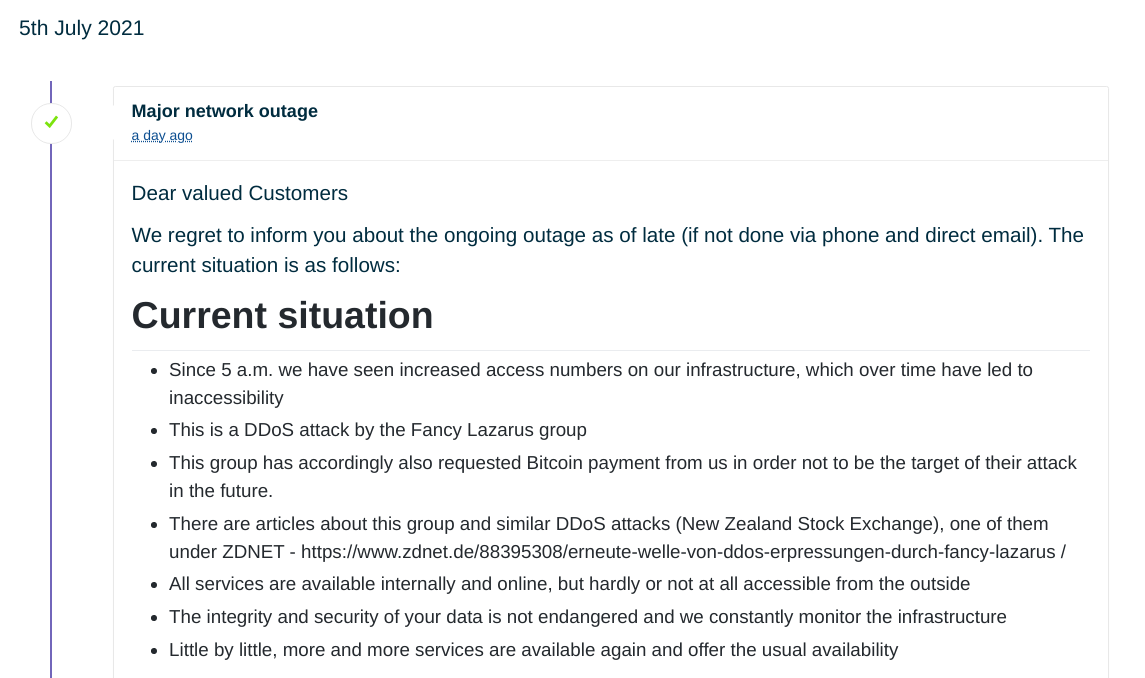Click the word 'inaccessibility' in first bullet
Image resolution: width=1145 pixels, height=678 pixels.
click(x=226, y=397)
